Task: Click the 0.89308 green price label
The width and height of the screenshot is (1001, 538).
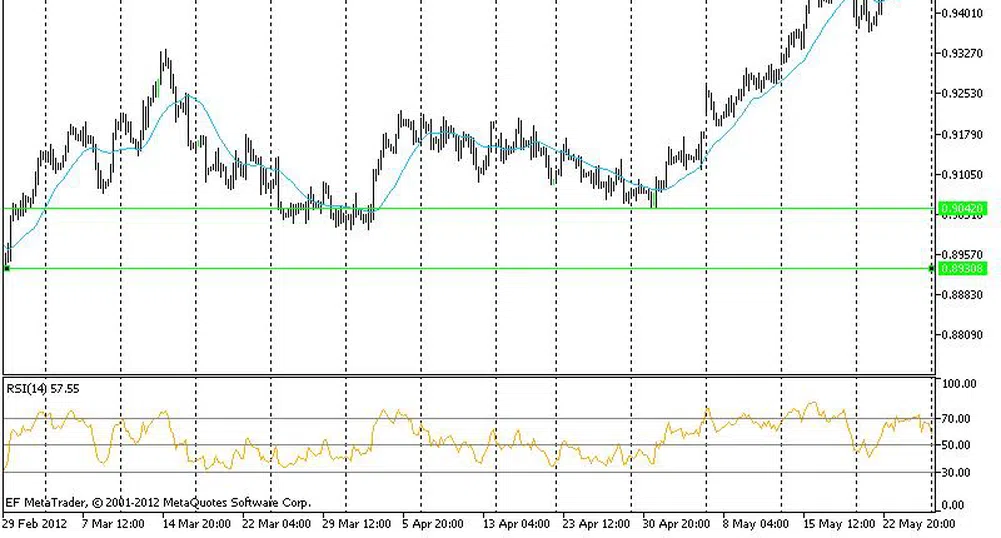Action: (962, 269)
